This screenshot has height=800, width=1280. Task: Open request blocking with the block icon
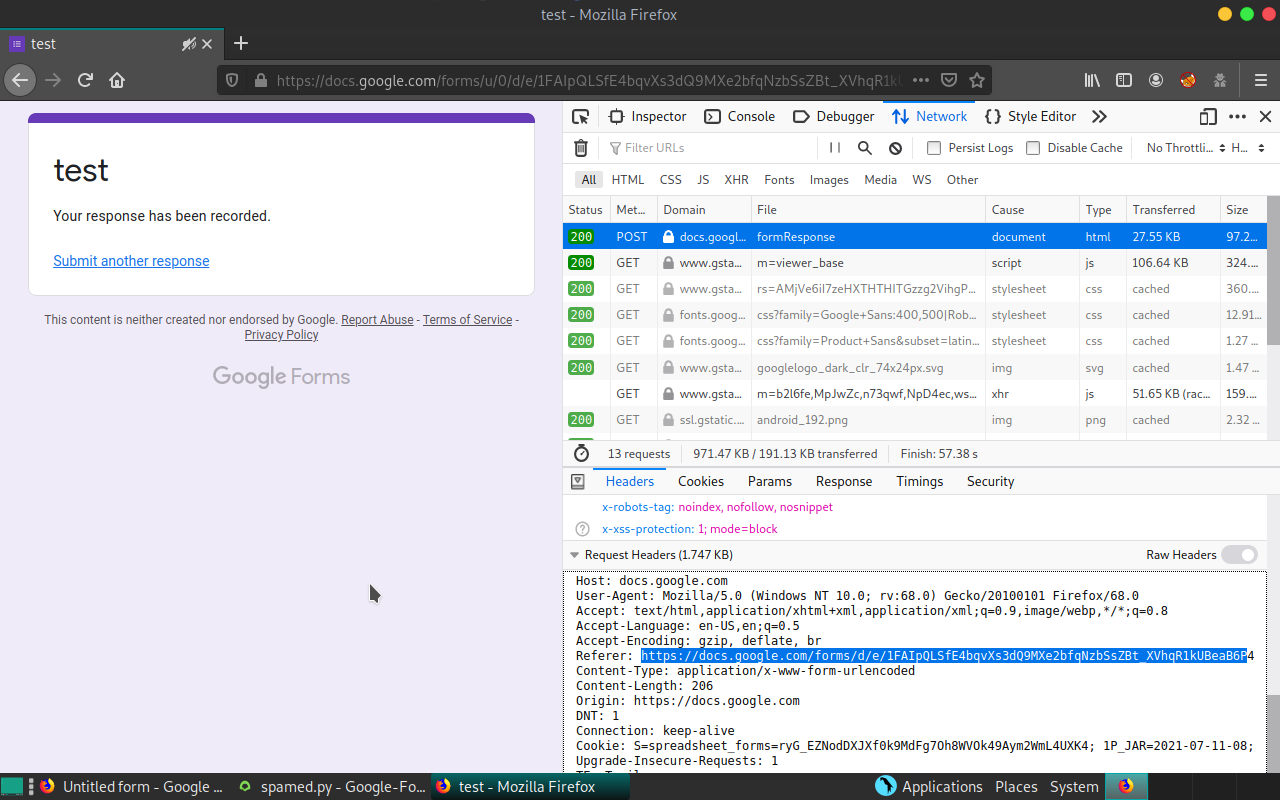click(895, 147)
